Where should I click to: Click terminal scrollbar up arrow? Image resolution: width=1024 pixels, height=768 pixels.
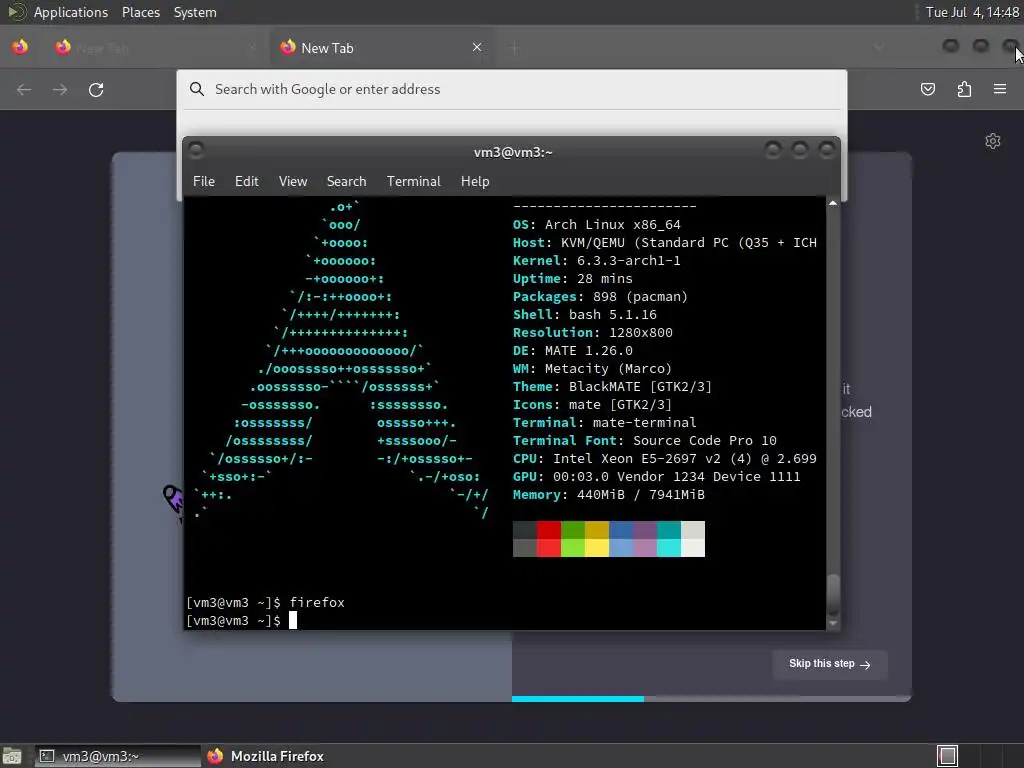point(833,203)
